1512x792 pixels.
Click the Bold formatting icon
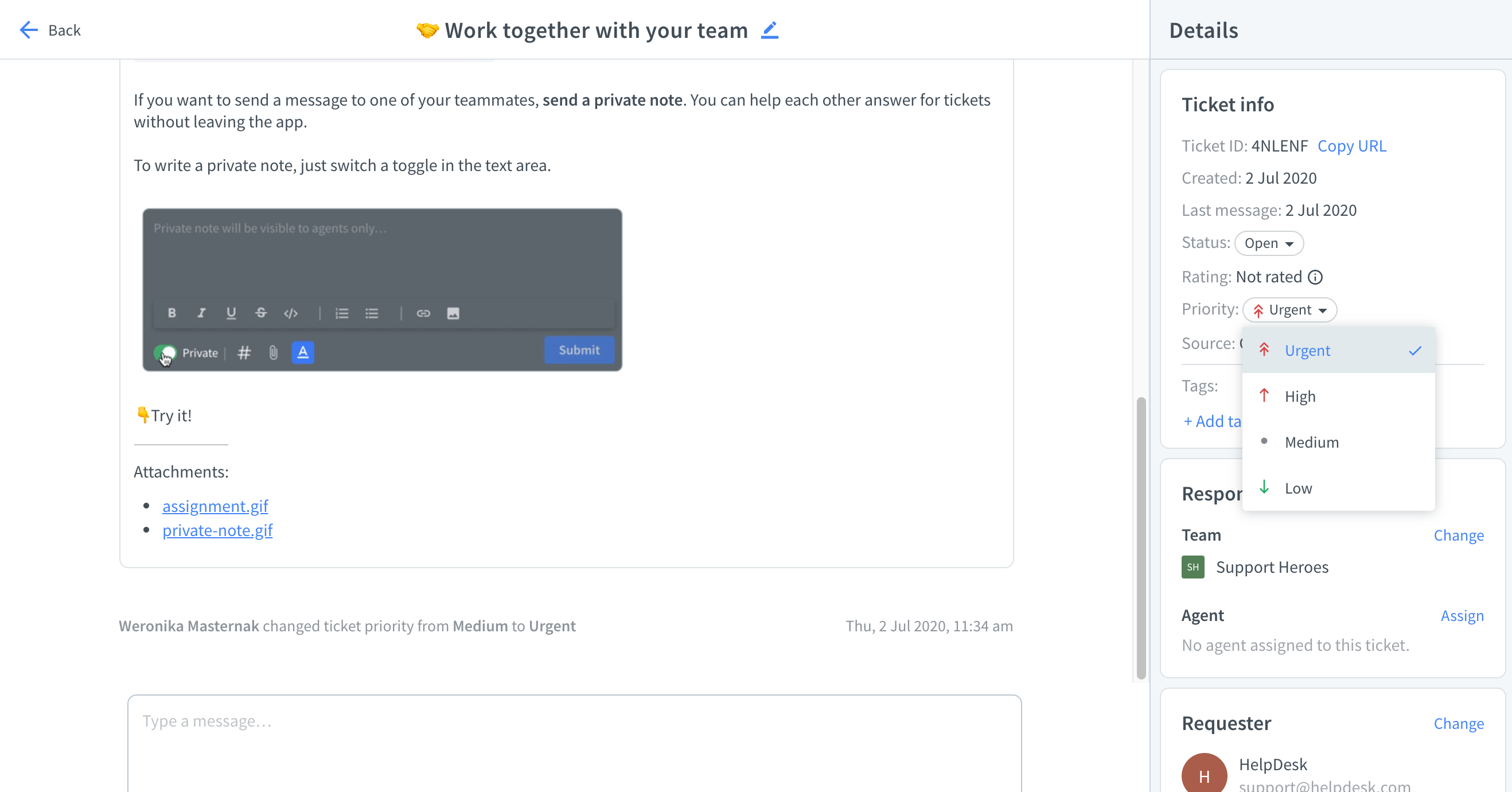coord(172,313)
